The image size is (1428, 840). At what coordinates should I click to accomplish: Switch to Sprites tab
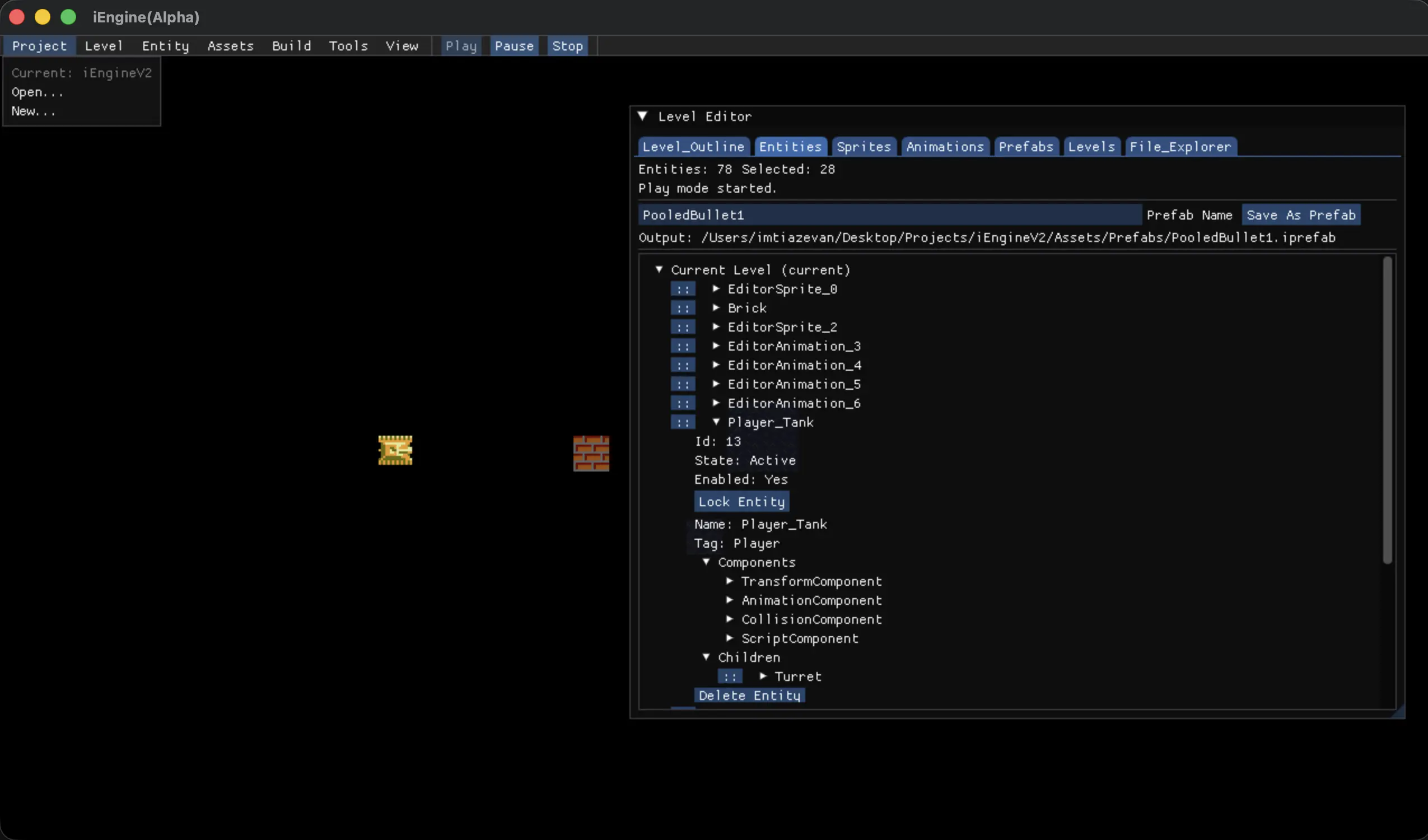(x=864, y=147)
